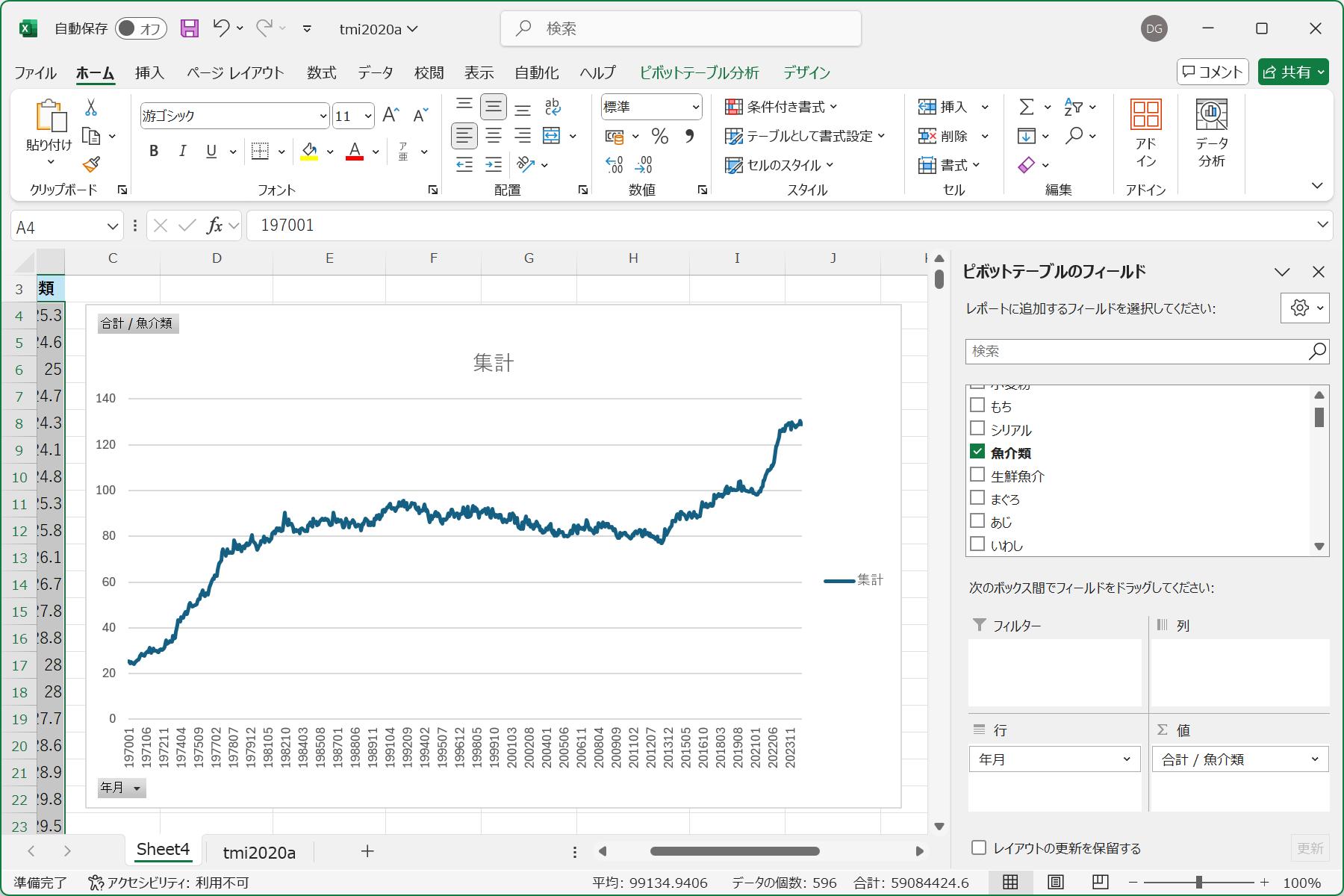Switch to ピボットテーブル分析 tab

pos(699,72)
